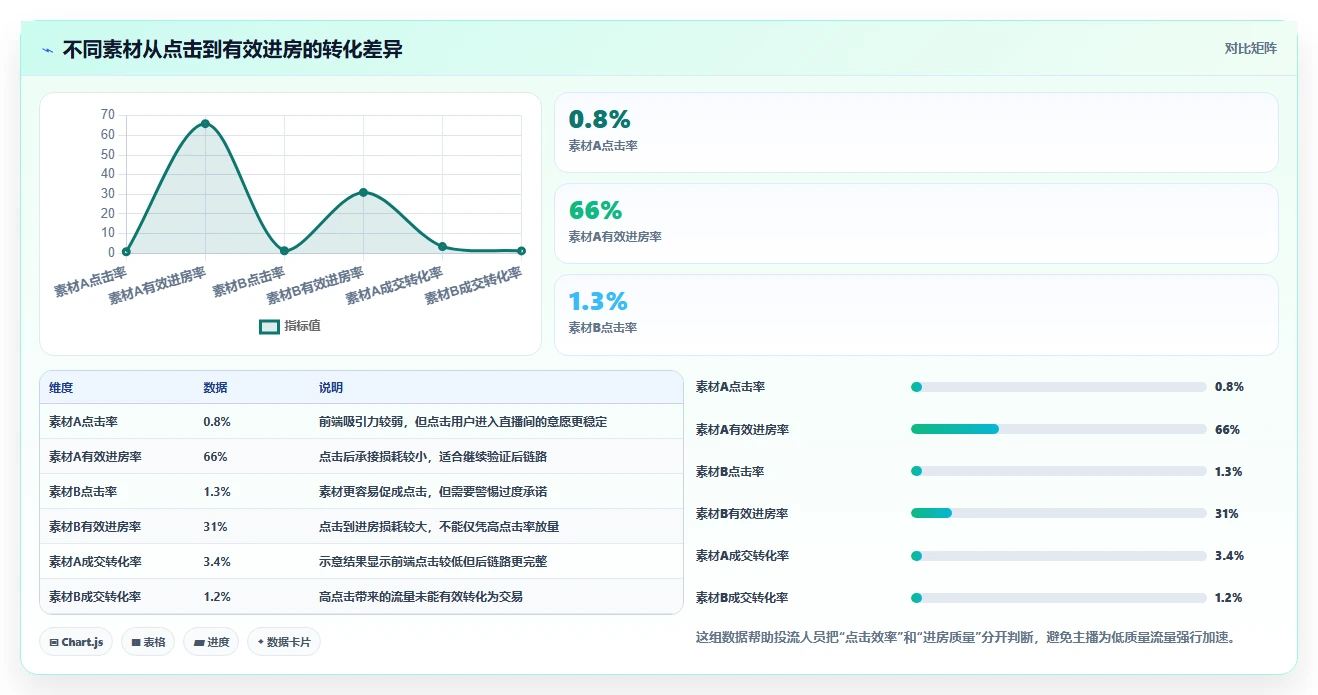The height and width of the screenshot is (695, 1318).
Task: Click the 数据卡片 tag chip
Action: click(284, 642)
